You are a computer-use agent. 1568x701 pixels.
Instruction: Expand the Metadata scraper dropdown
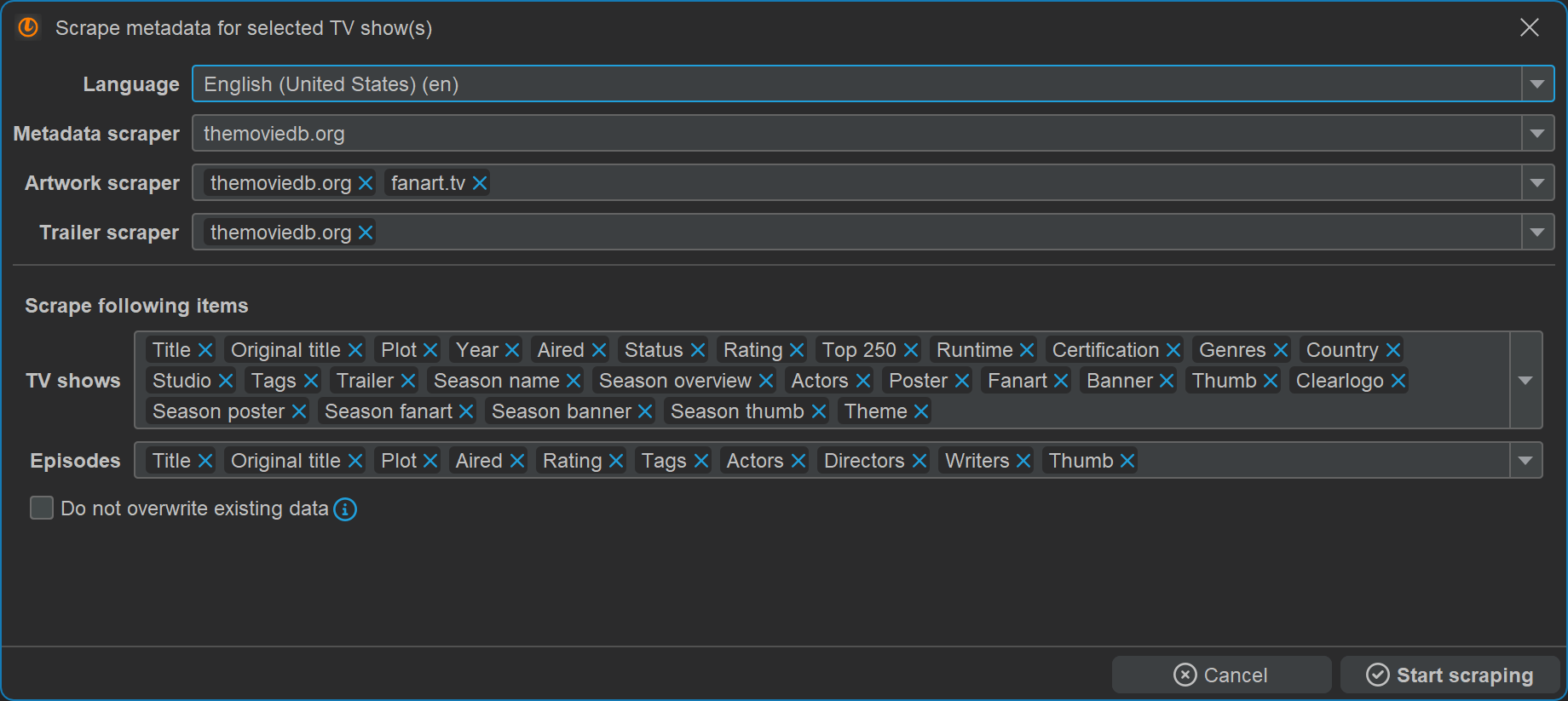(1537, 134)
